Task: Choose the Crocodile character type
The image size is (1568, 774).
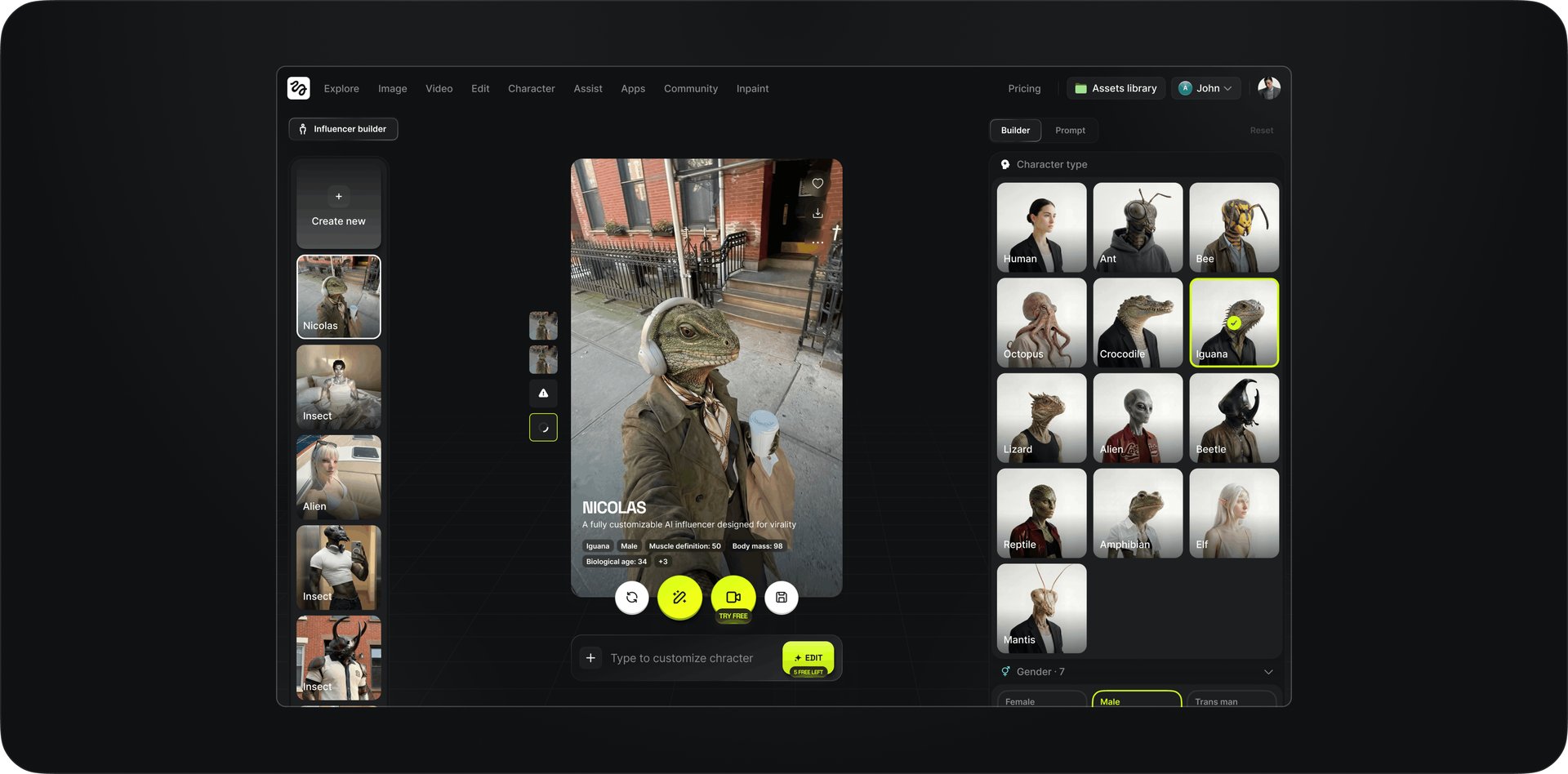Action: click(x=1138, y=322)
